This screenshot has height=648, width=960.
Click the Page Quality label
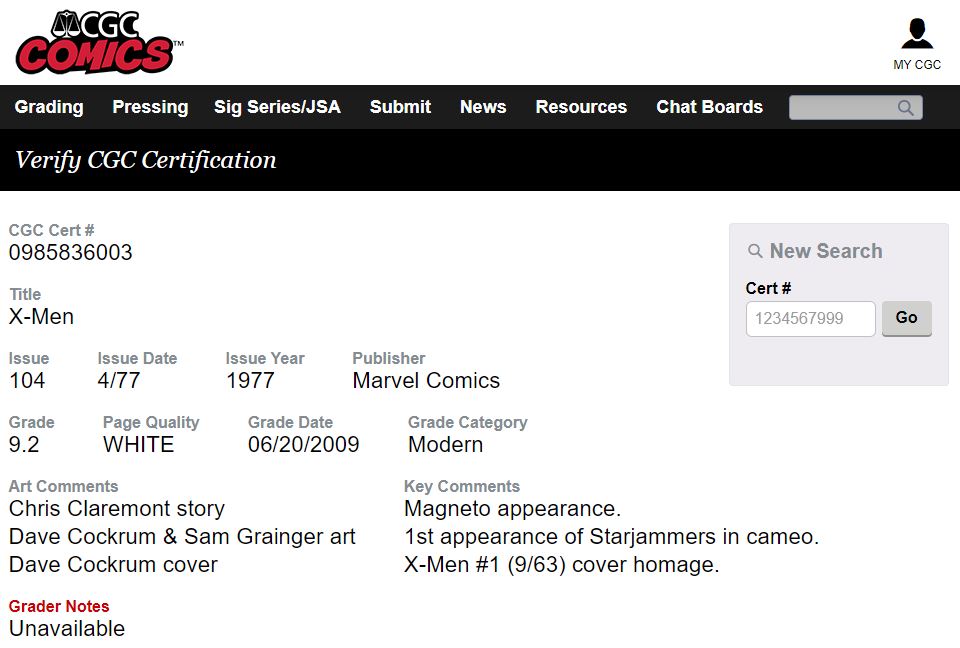(x=151, y=423)
